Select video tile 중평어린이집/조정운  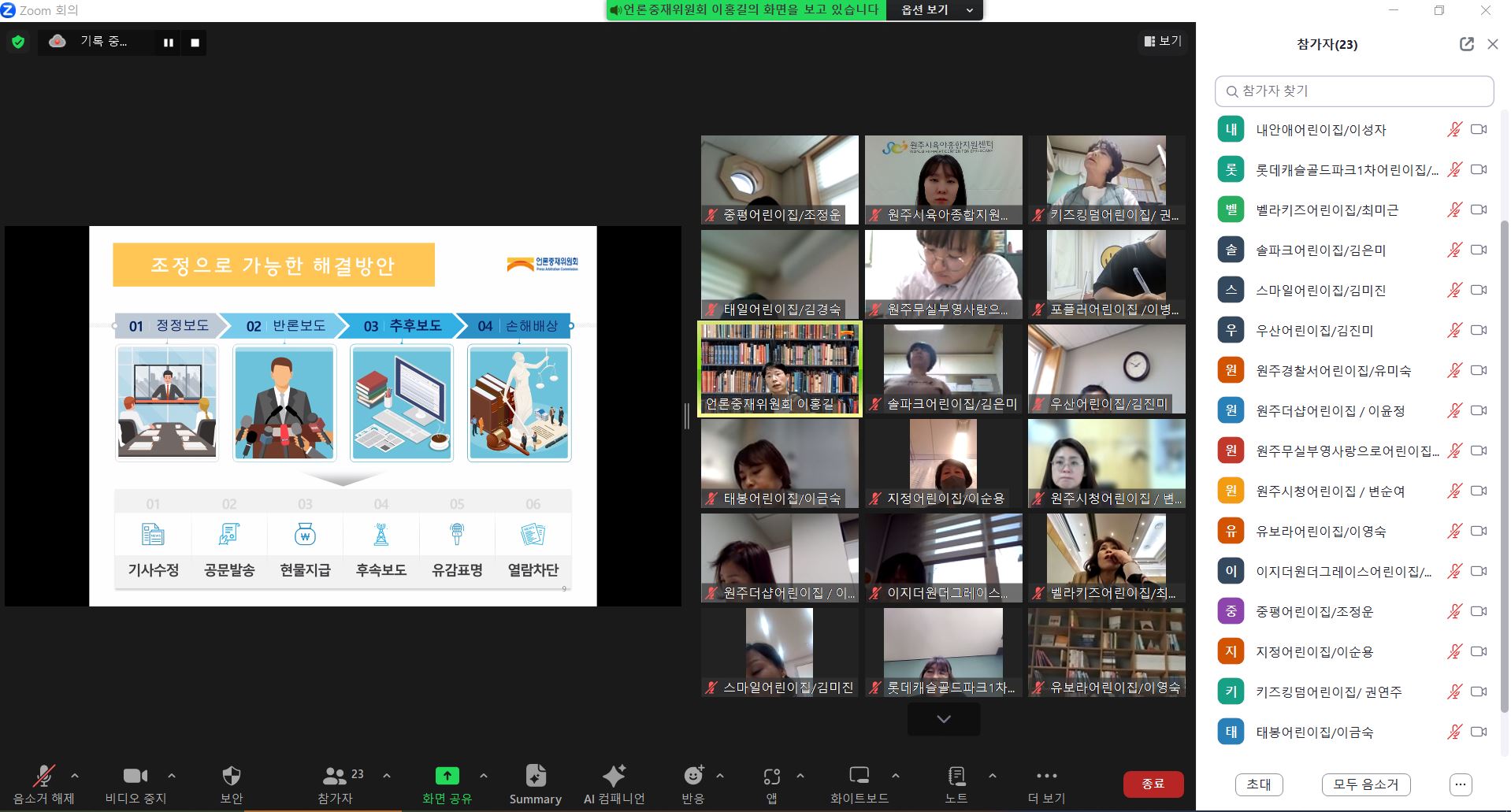(x=780, y=180)
